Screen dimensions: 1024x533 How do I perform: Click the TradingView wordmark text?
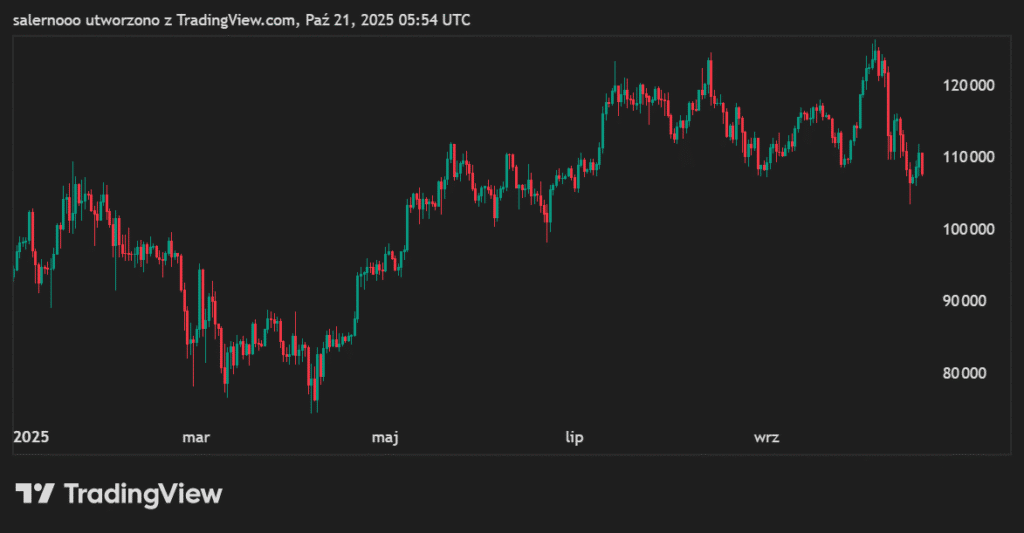[143, 493]
